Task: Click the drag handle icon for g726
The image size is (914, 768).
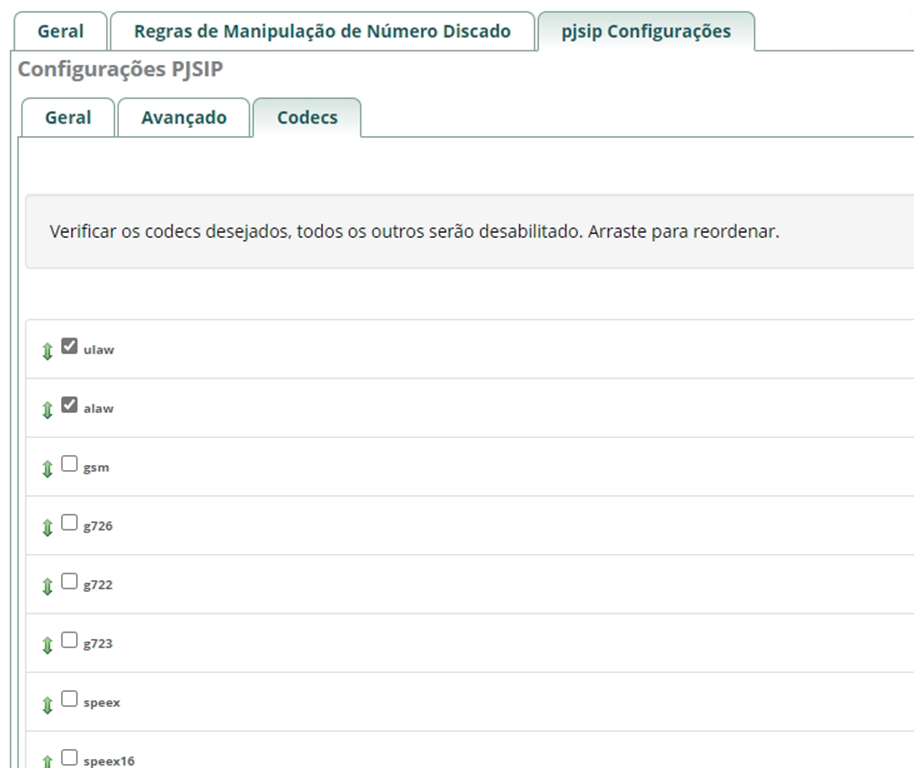Action: tap(47, 528)
